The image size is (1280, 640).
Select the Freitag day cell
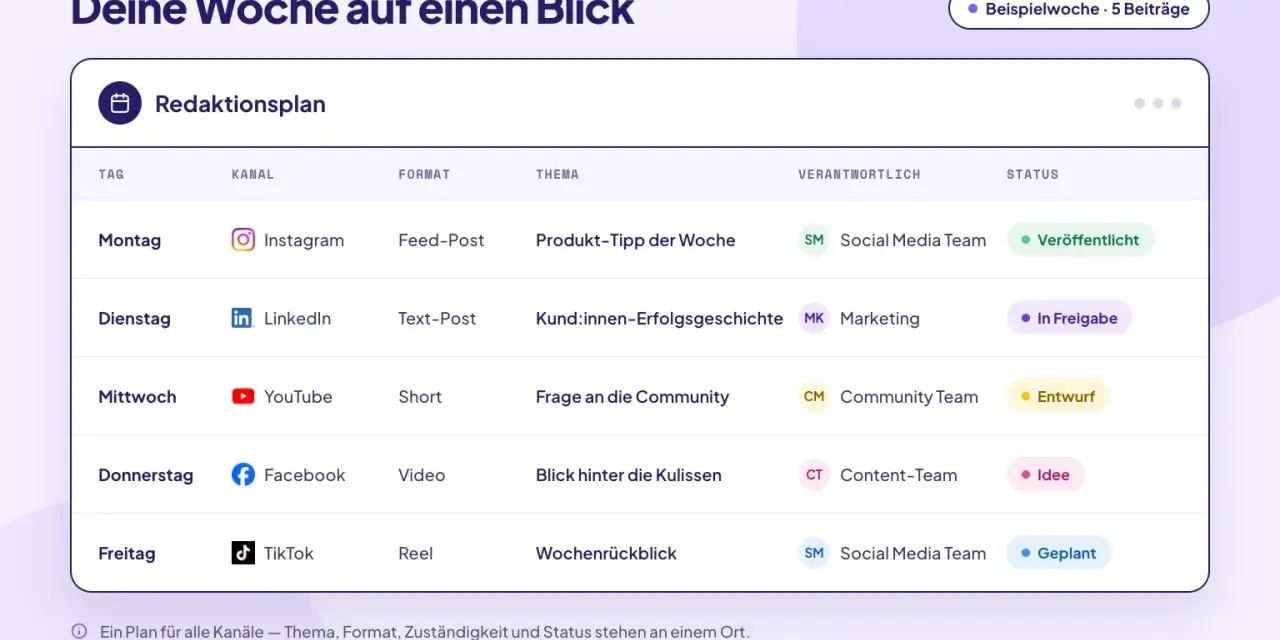coord(126,553)
